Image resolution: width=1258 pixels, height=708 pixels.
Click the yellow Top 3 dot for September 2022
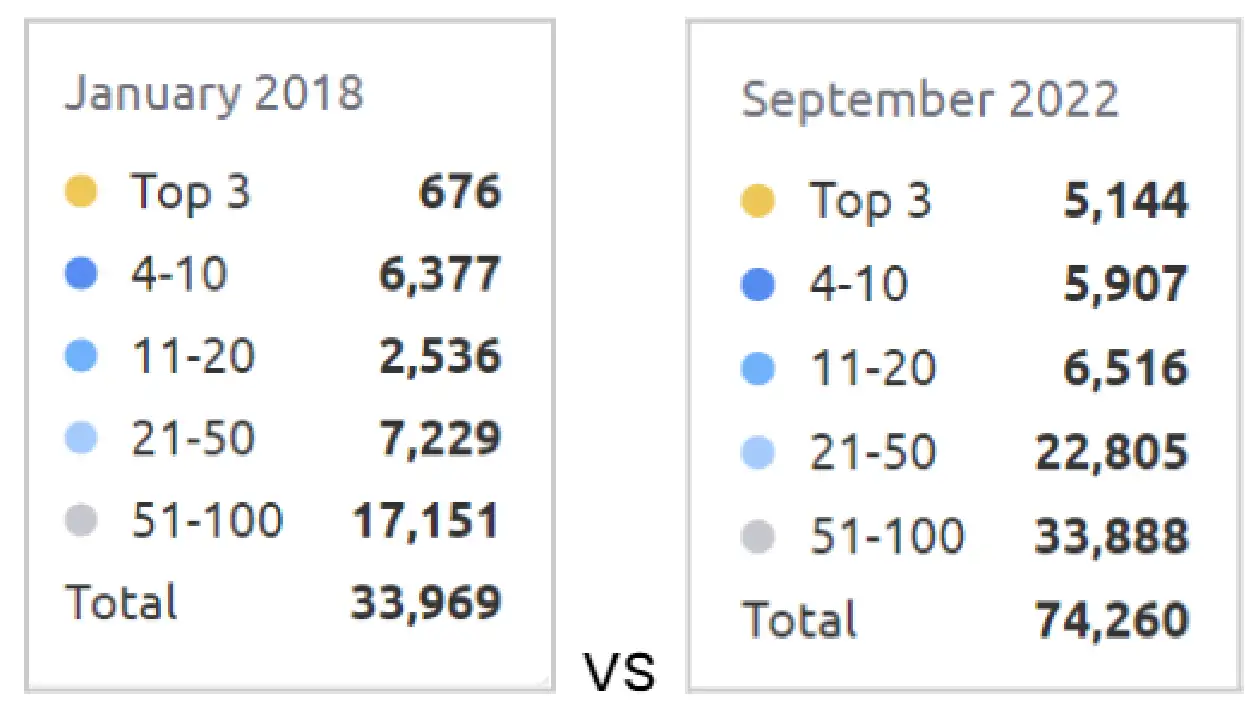click(758, 201)
